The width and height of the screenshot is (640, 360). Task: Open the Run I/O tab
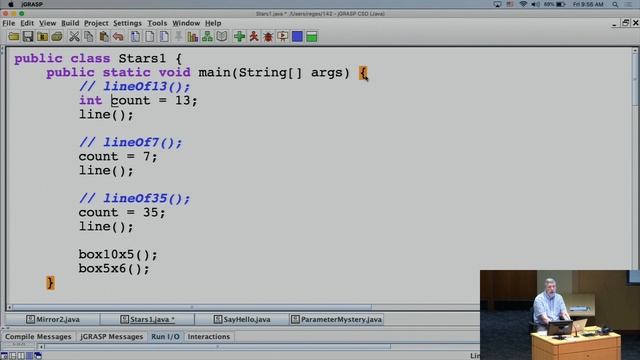tap(165, 337)
